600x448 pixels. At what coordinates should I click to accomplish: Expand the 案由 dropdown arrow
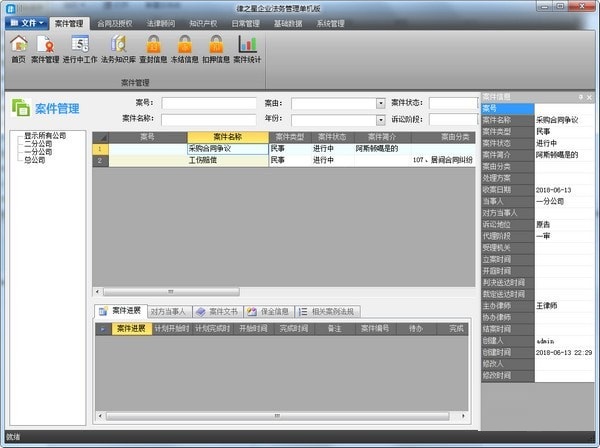[x=380, y=103]
